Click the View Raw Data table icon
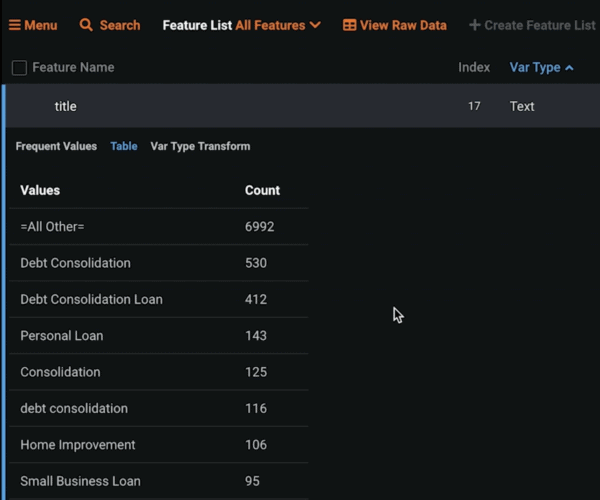 pyautogui.click(x=349, y=25)
